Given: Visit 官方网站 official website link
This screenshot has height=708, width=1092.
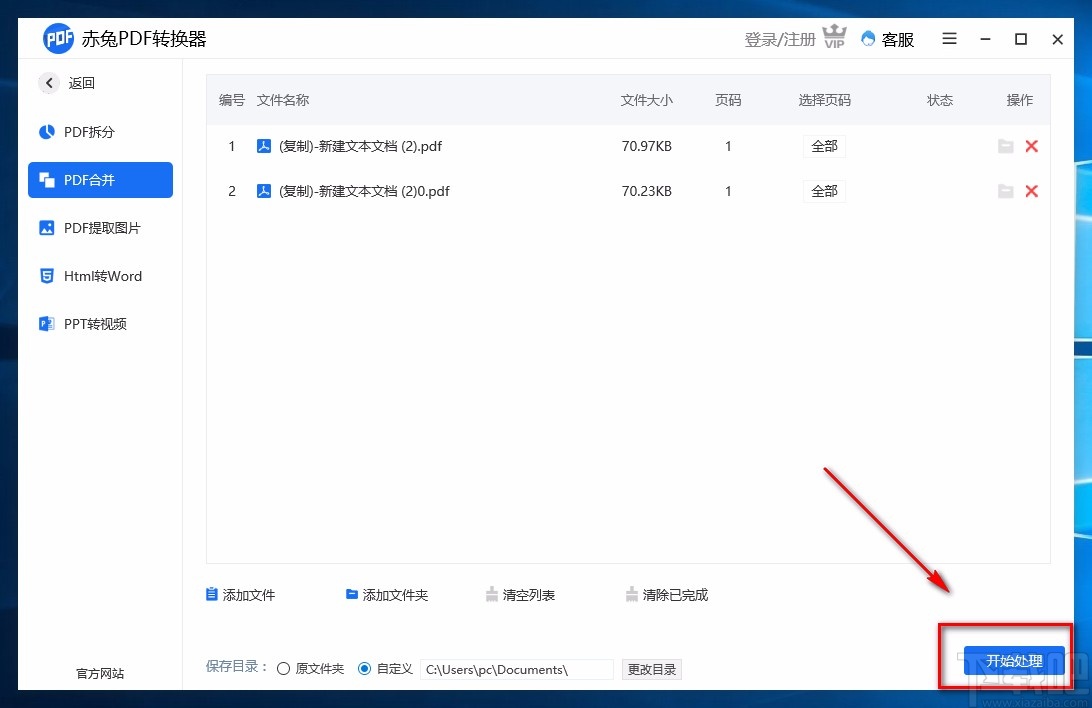Looking at the screenshot, I should tap(98, 673).
